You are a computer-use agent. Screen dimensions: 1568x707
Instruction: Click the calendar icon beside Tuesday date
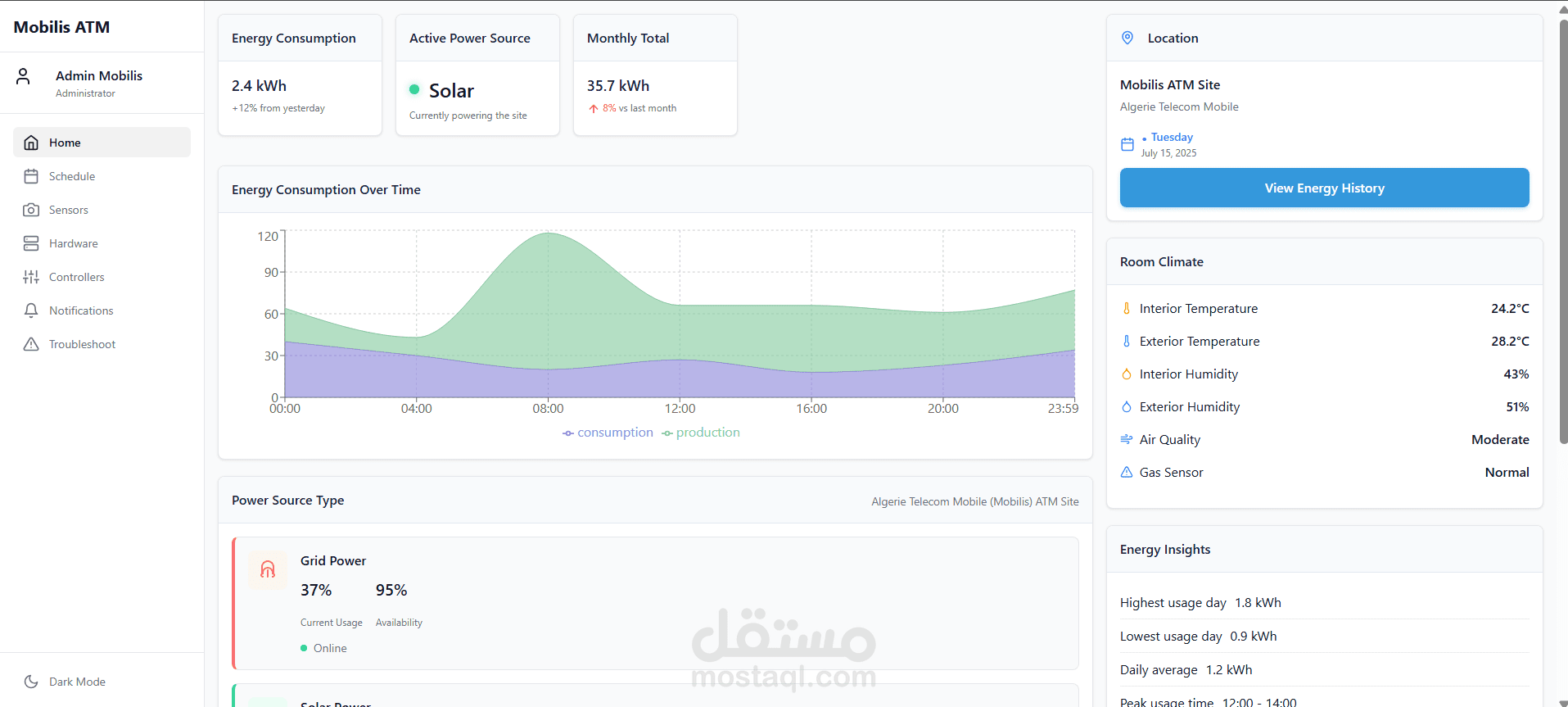1127,144
